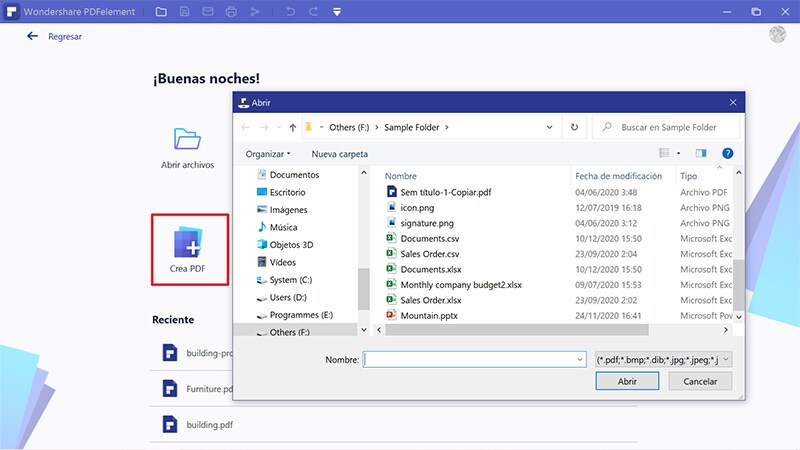The image size is (800, 450).
Task: Click the Regresar back arrow
Action: coord(33,36)
